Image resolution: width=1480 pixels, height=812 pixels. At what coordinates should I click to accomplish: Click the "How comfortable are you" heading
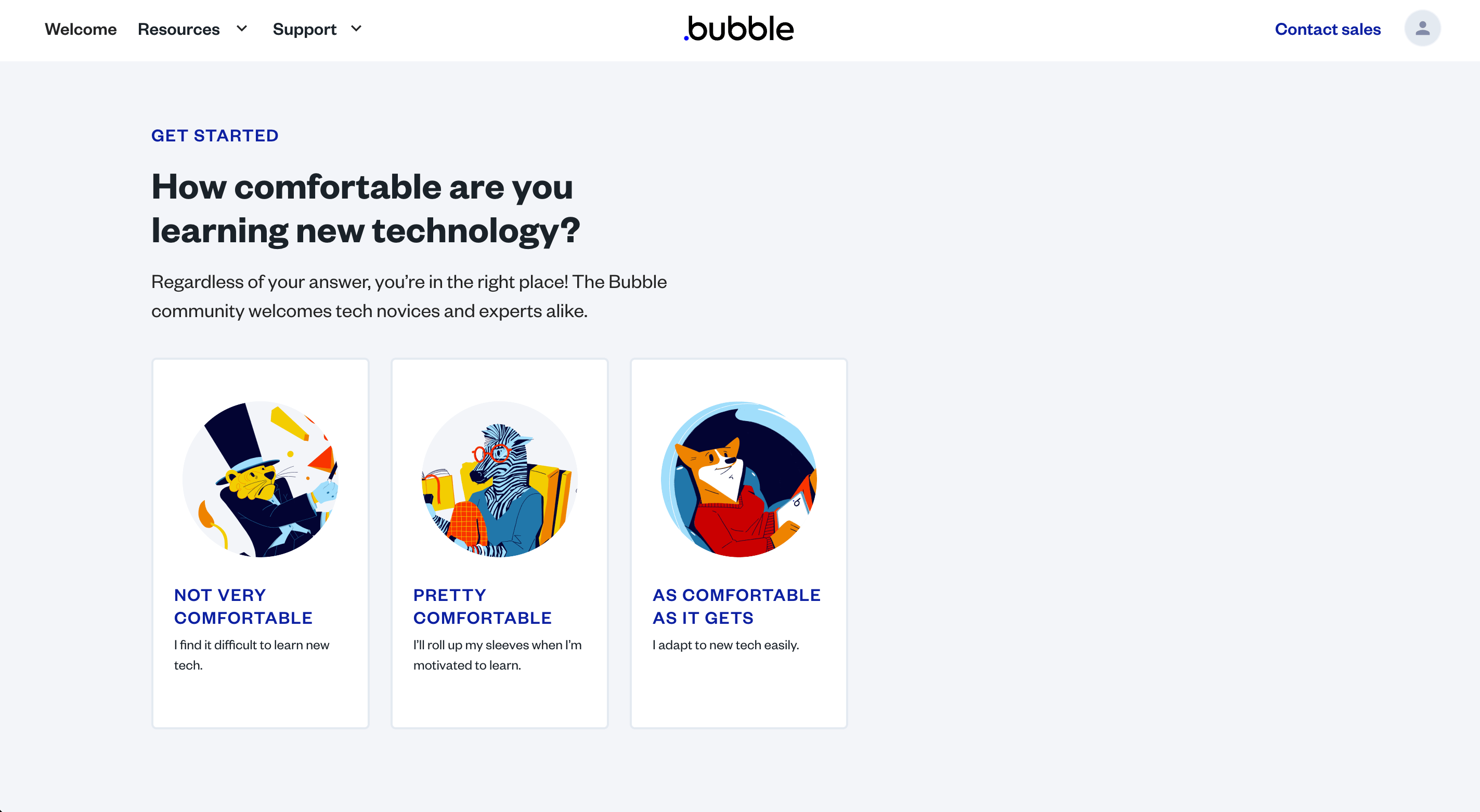[366, 208]
